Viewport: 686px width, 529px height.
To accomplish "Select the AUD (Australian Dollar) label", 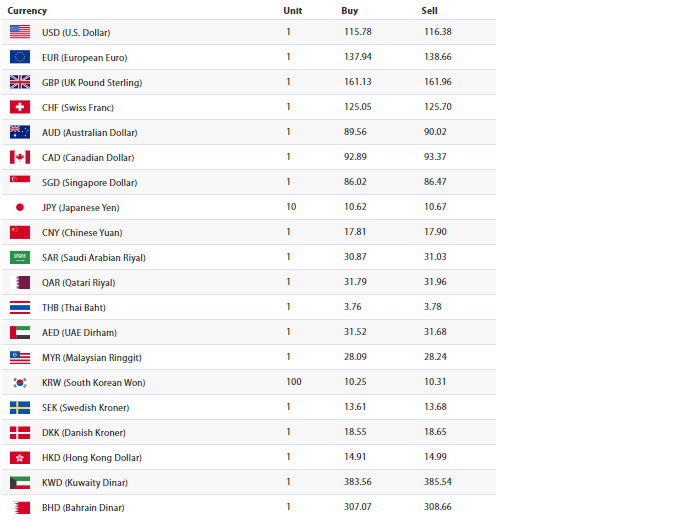I will pos(89,132).
